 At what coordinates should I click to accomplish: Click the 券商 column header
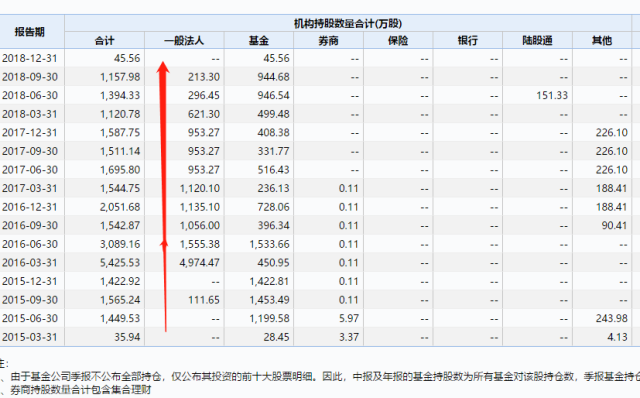(x=329, y=40)
